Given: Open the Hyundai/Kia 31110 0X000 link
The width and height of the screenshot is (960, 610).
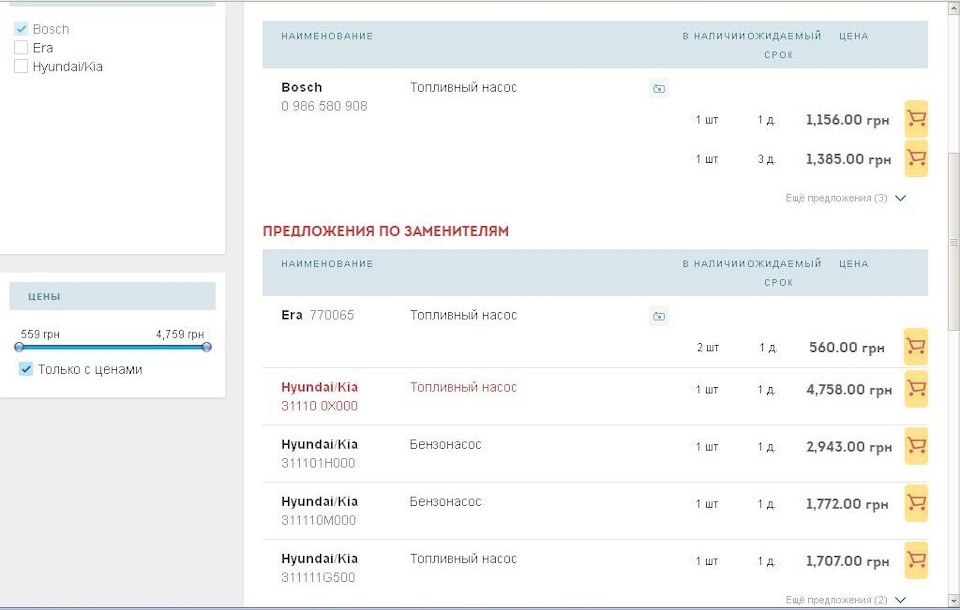Looking at the screenshot, I should pyautogui.click(x=320, y=396).
